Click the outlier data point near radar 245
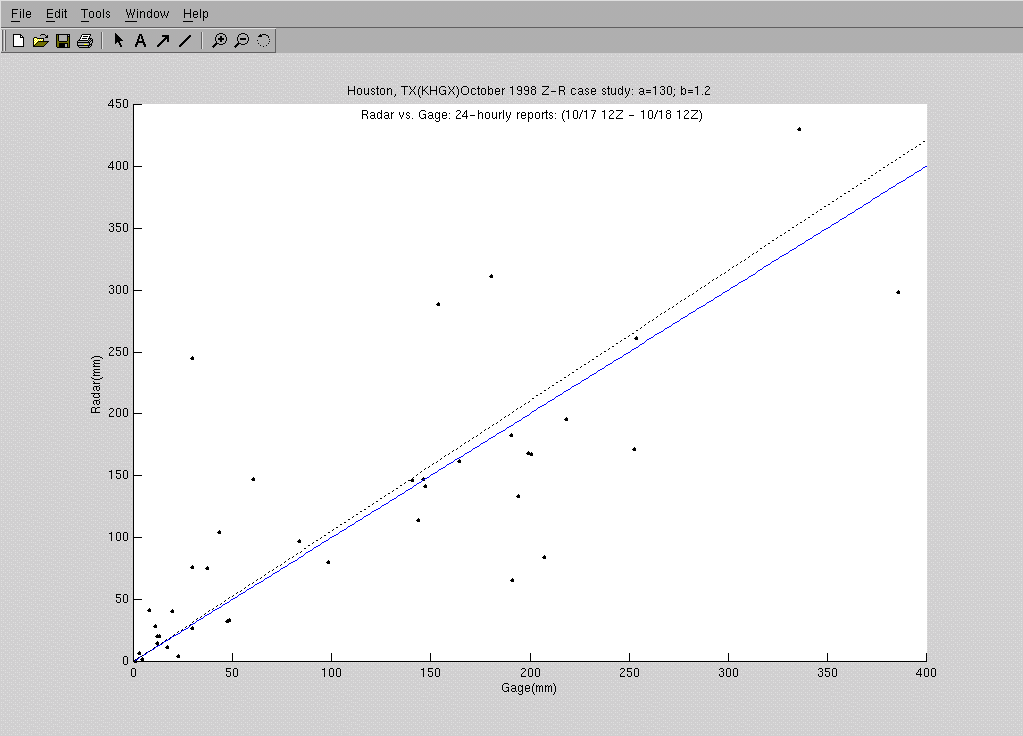 pyautogui.click(x=192, y=358)
